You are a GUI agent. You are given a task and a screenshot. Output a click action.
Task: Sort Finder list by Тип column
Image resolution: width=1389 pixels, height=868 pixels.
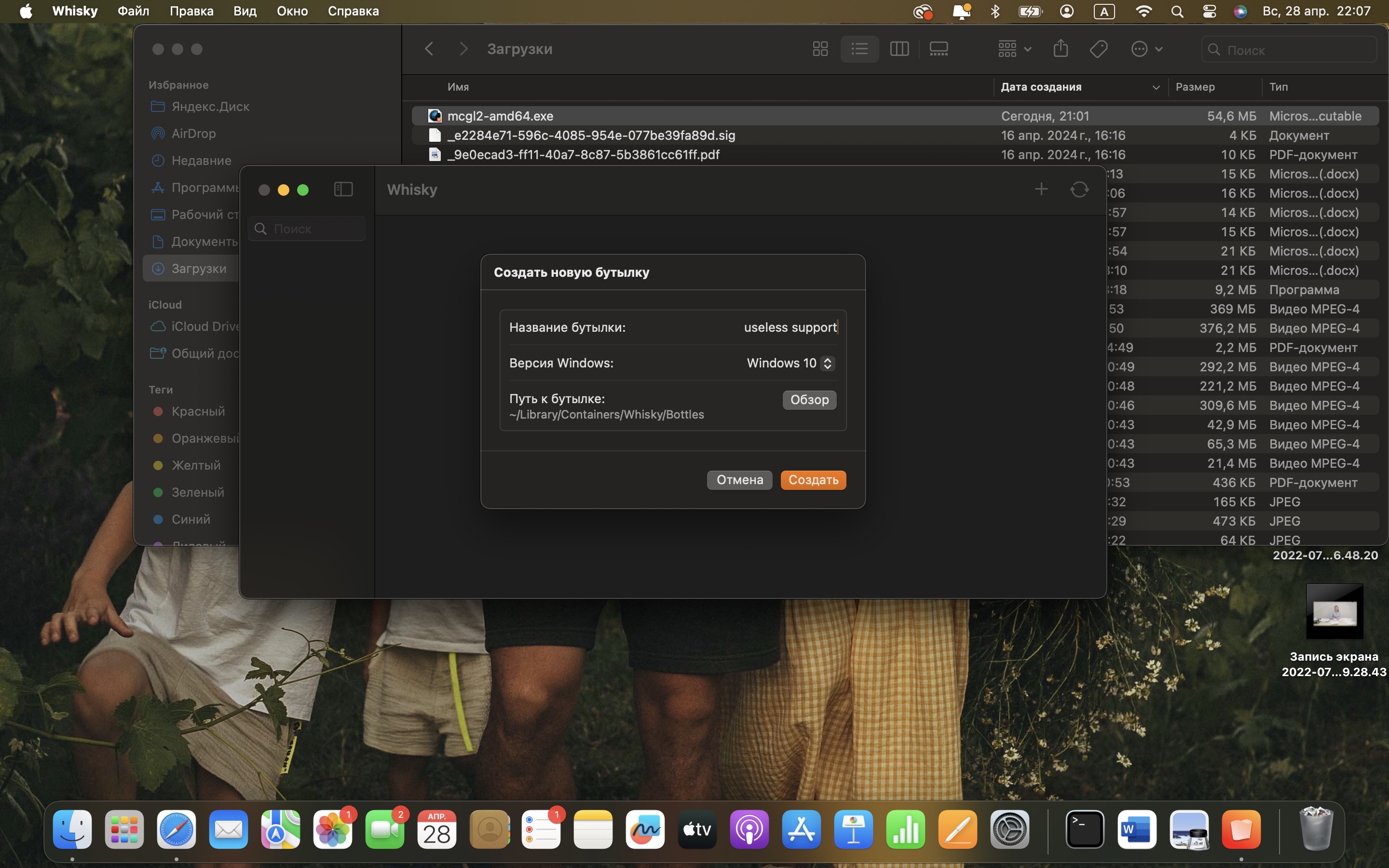point(1278,87)
